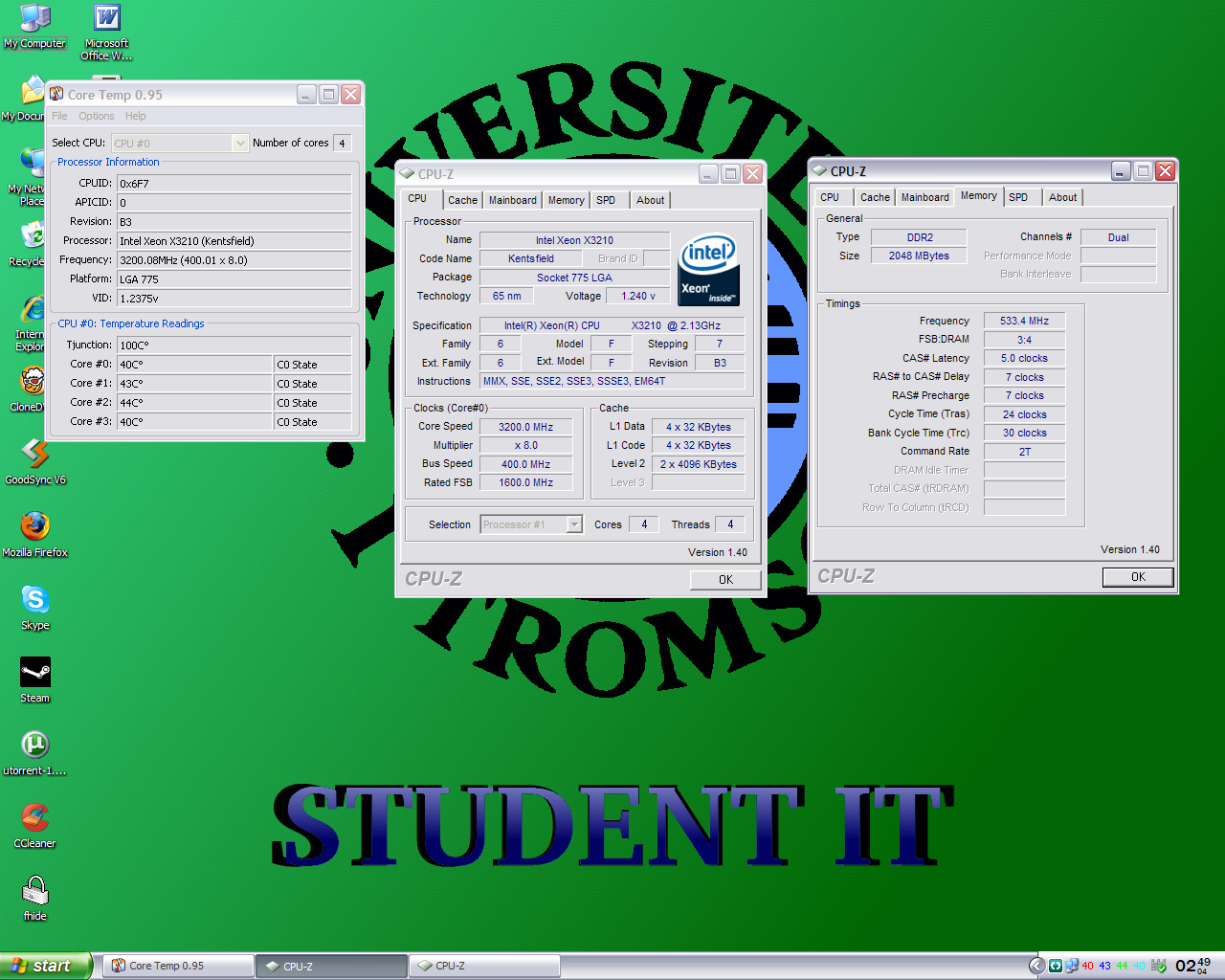Open About tab in left CPU-Z
The height and width of the screenshot is (980, 1225).
tap(650, 200)
